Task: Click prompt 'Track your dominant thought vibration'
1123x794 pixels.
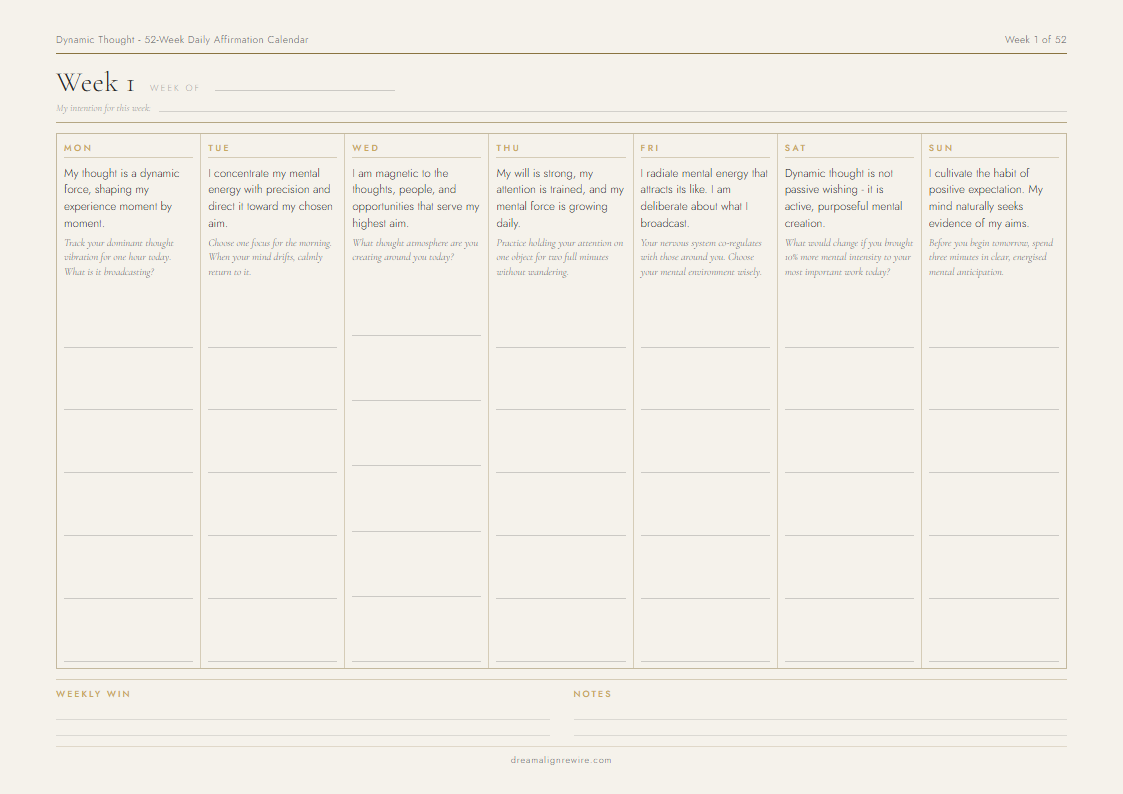Action: point(119,258)
